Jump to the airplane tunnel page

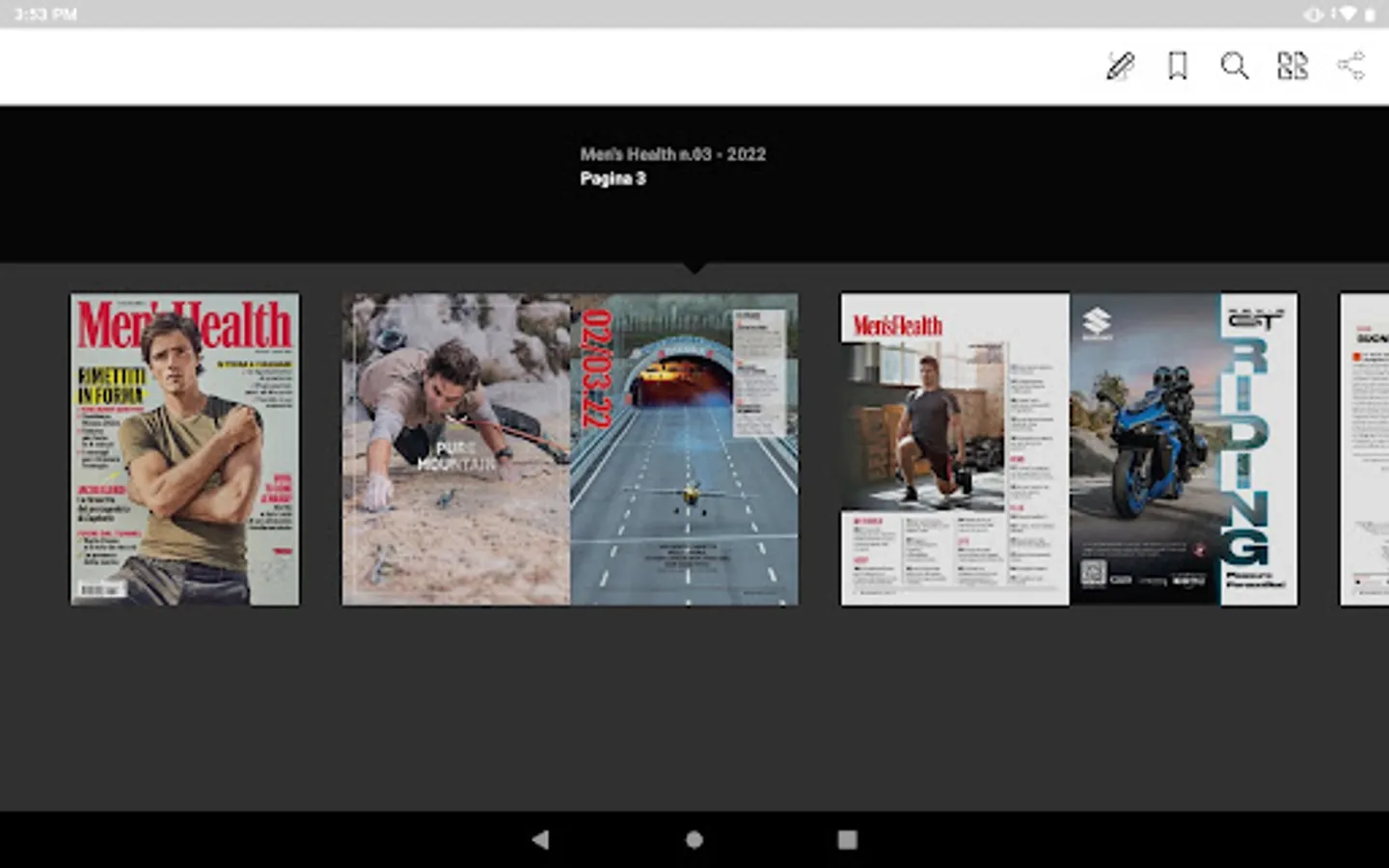tap(684, 449)
